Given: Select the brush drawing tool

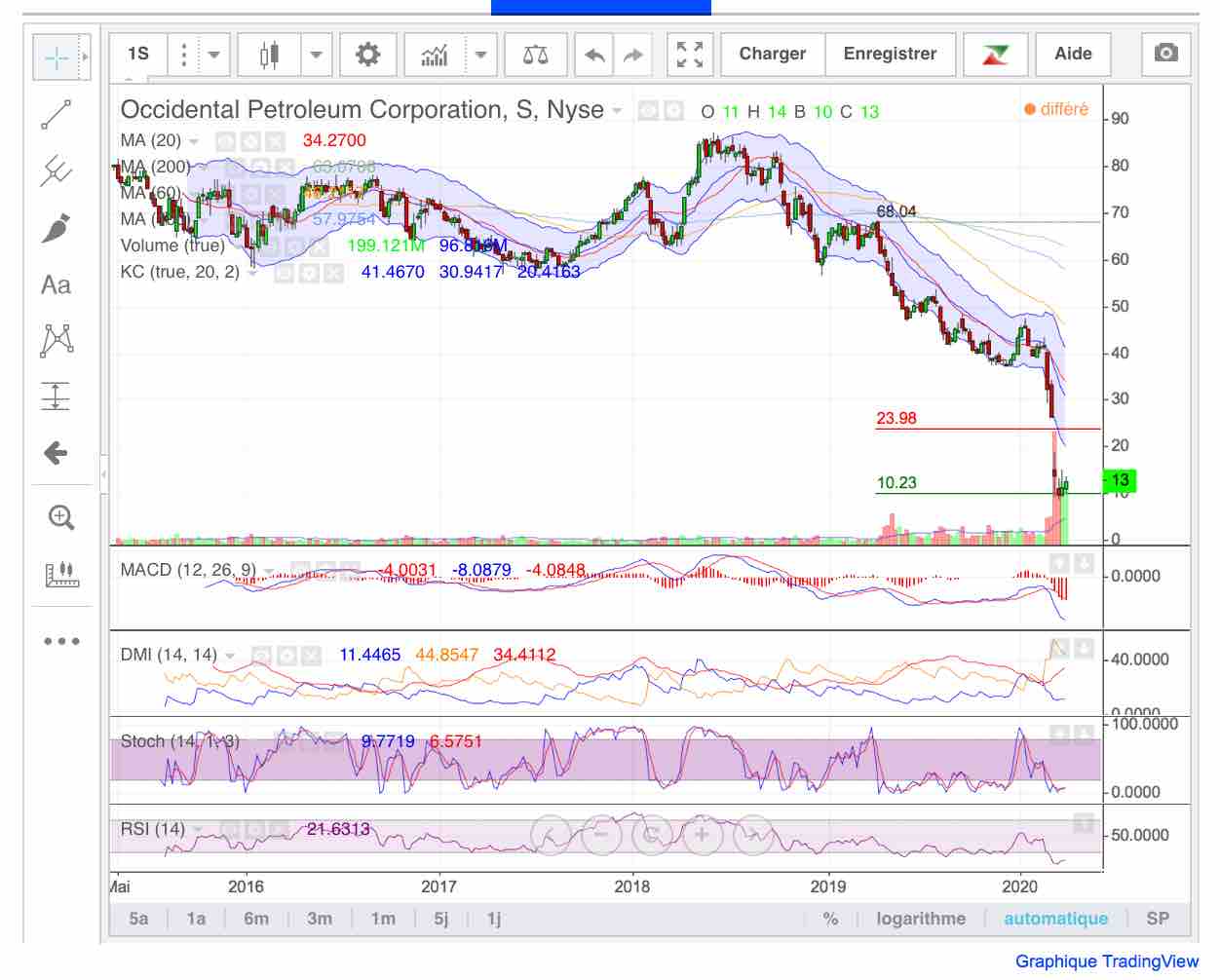Looking at the screenshot, I should [x=57, y=228].
